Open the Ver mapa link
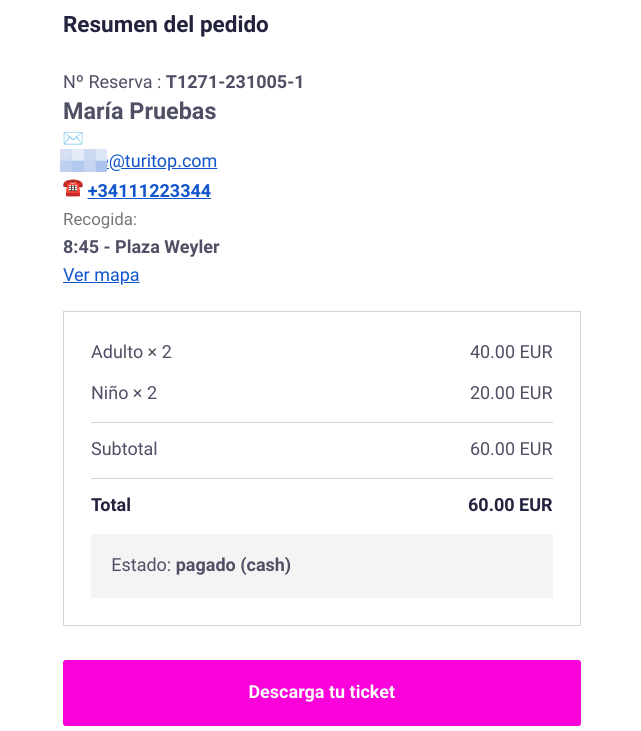Screen dimensions: 641x731 pos(101,275)
